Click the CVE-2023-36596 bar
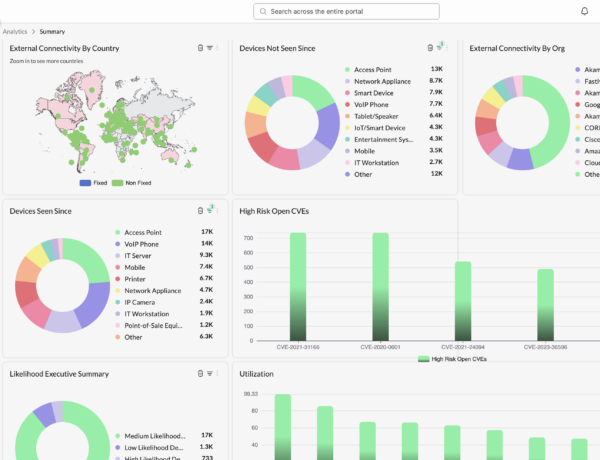 tap(545, 305)
